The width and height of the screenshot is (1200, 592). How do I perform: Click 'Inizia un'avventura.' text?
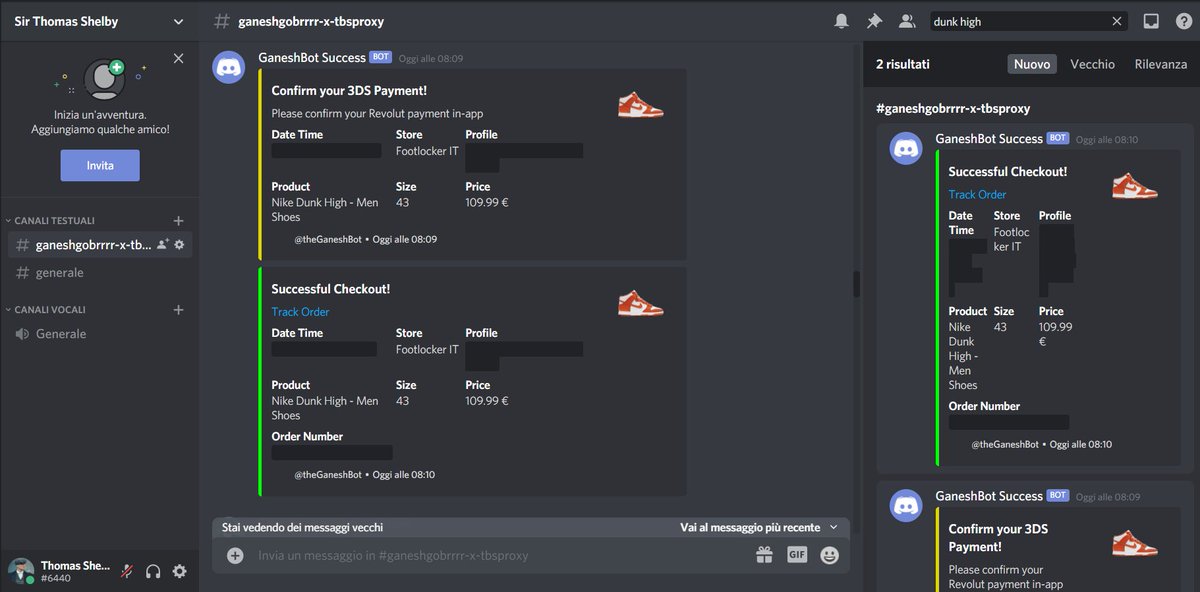click(100, 115)
